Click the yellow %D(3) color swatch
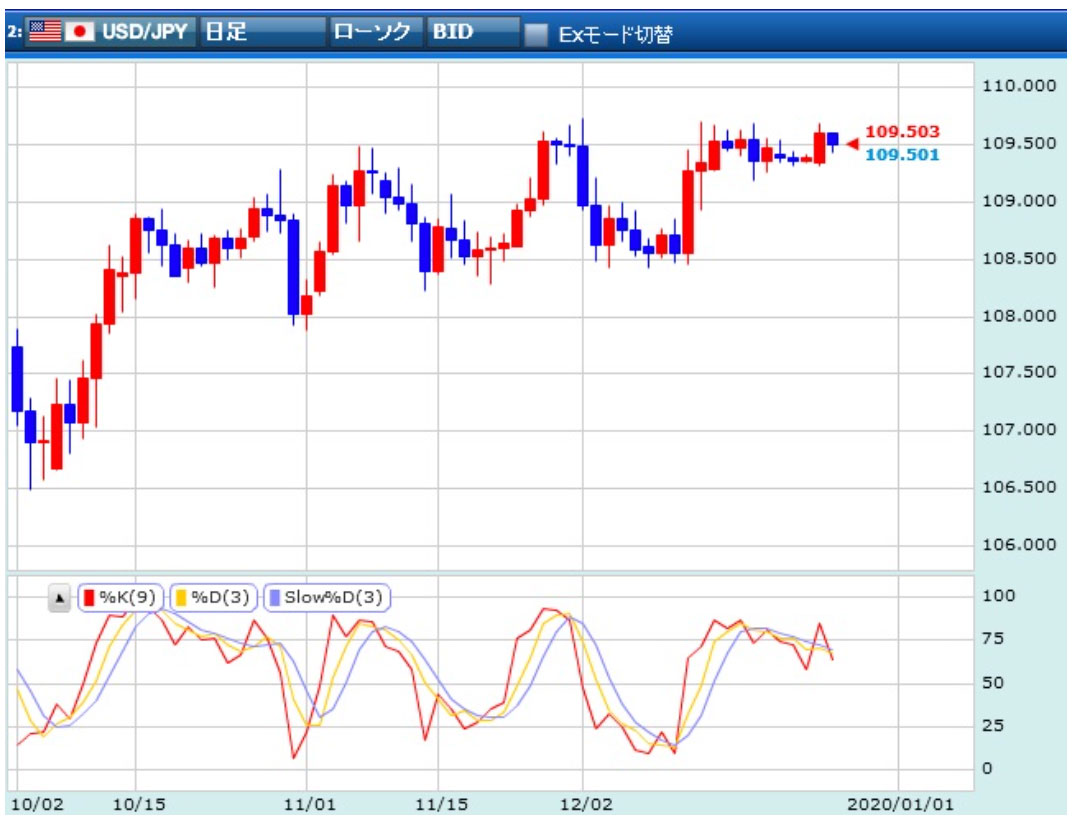 [181, 598]
